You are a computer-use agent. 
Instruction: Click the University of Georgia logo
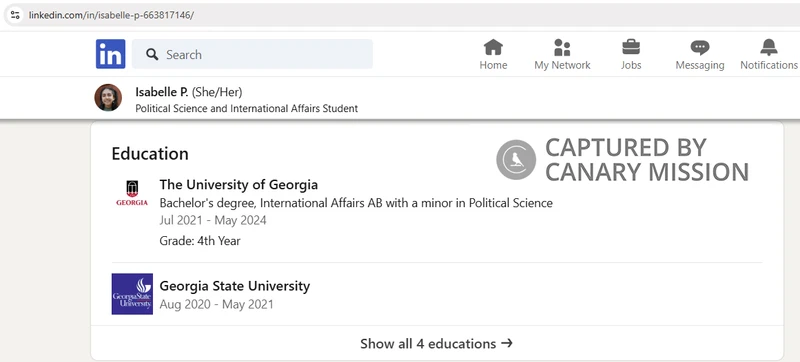click(x=132, y=193)
